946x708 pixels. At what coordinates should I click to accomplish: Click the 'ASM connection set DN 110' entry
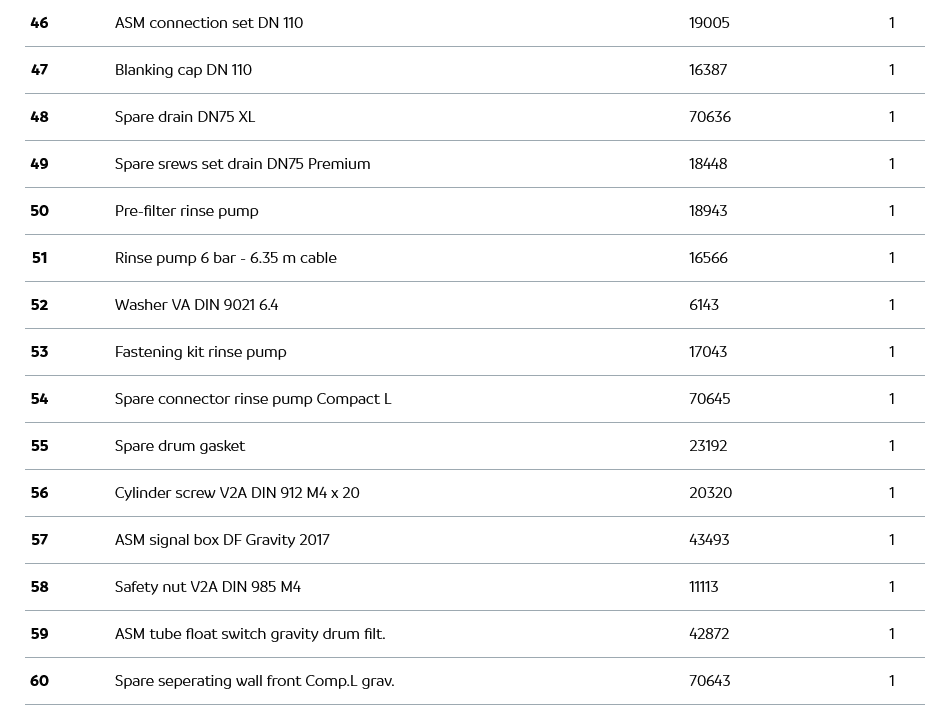209,23
